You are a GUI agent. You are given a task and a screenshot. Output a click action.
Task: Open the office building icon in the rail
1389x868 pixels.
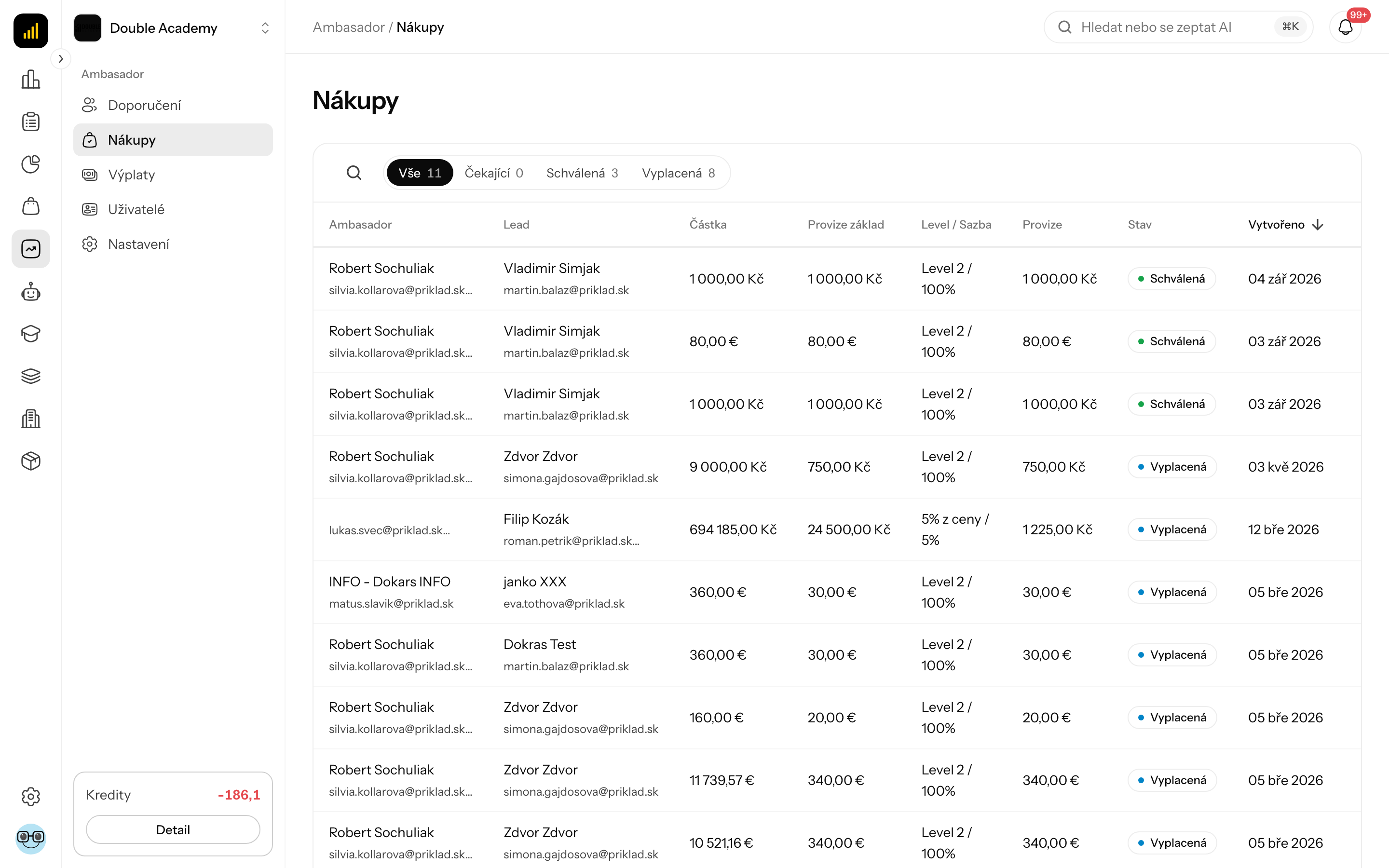(31, 419)
